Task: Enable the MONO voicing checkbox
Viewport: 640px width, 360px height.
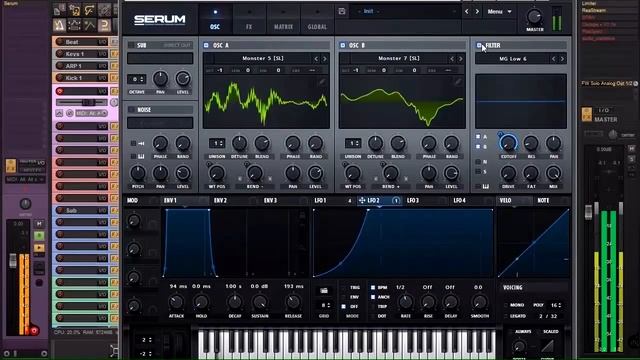Action: (x=506, y=305)
